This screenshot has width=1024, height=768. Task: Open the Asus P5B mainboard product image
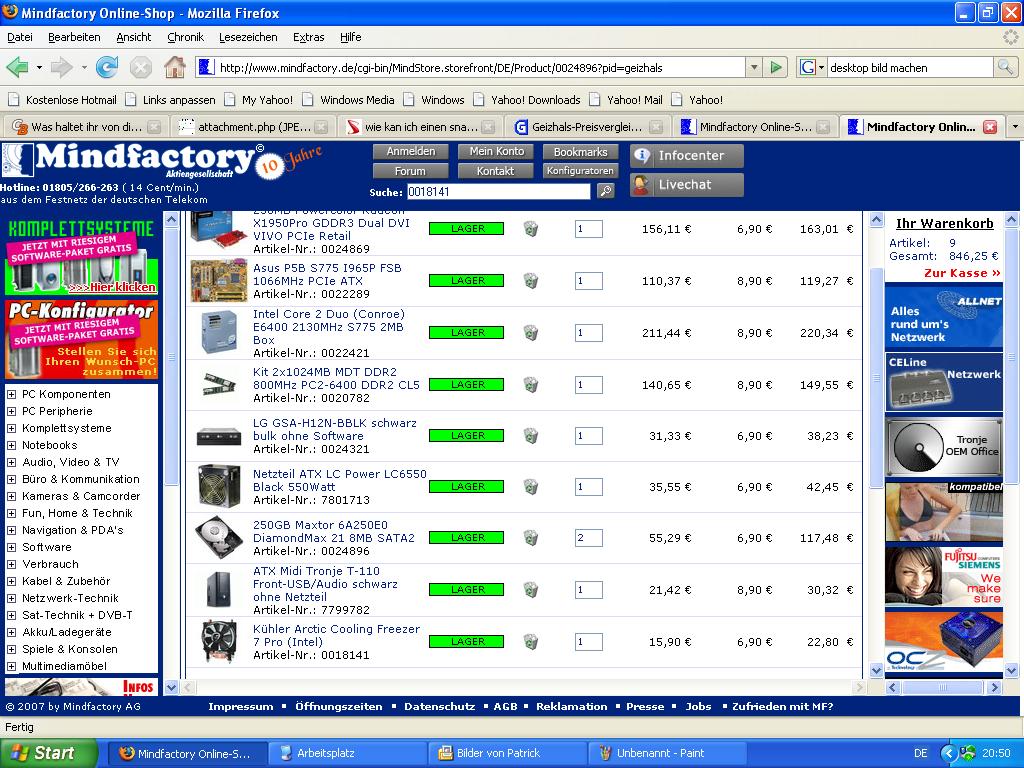219,281
